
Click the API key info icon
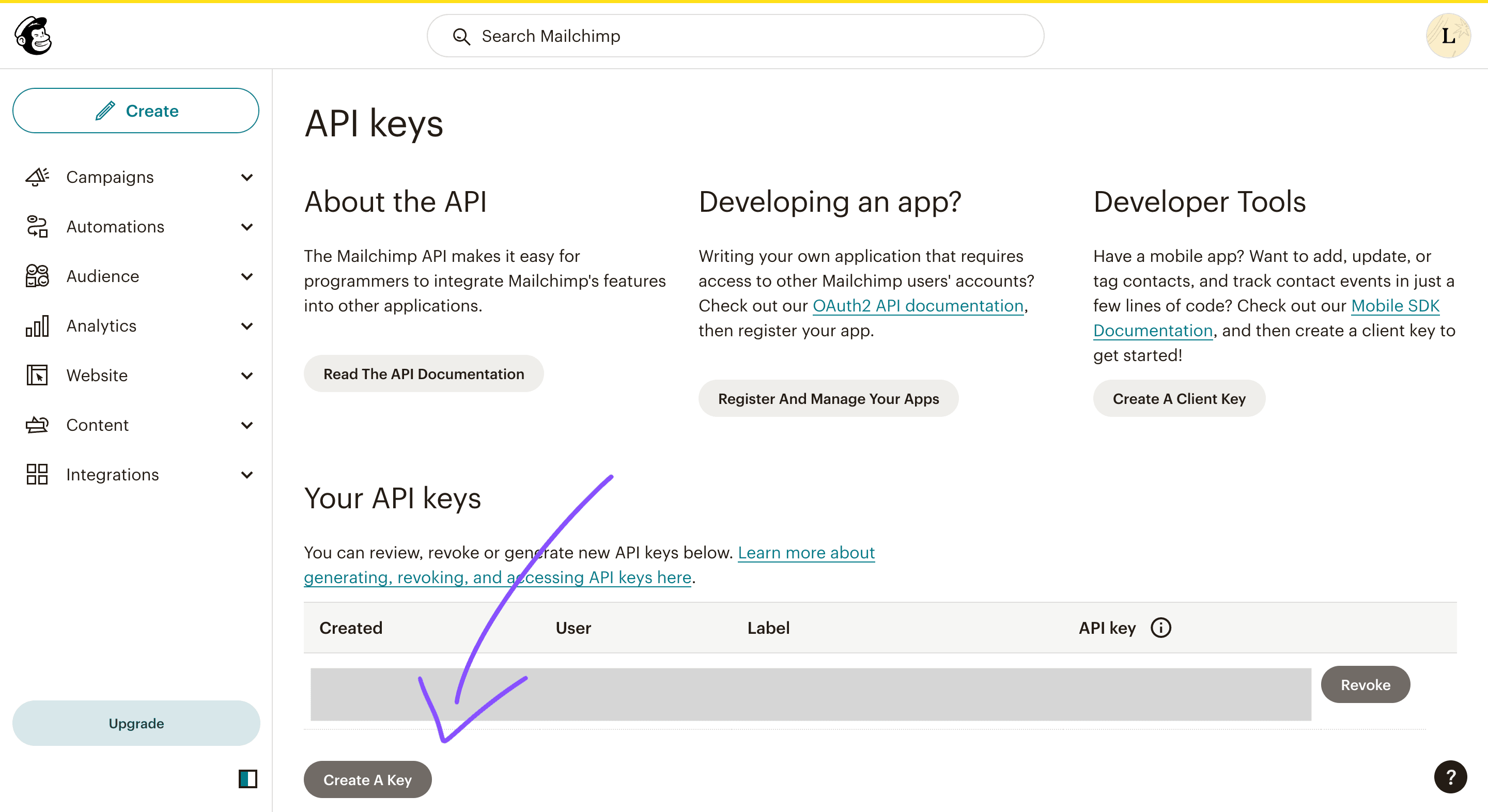point(1160,628)
